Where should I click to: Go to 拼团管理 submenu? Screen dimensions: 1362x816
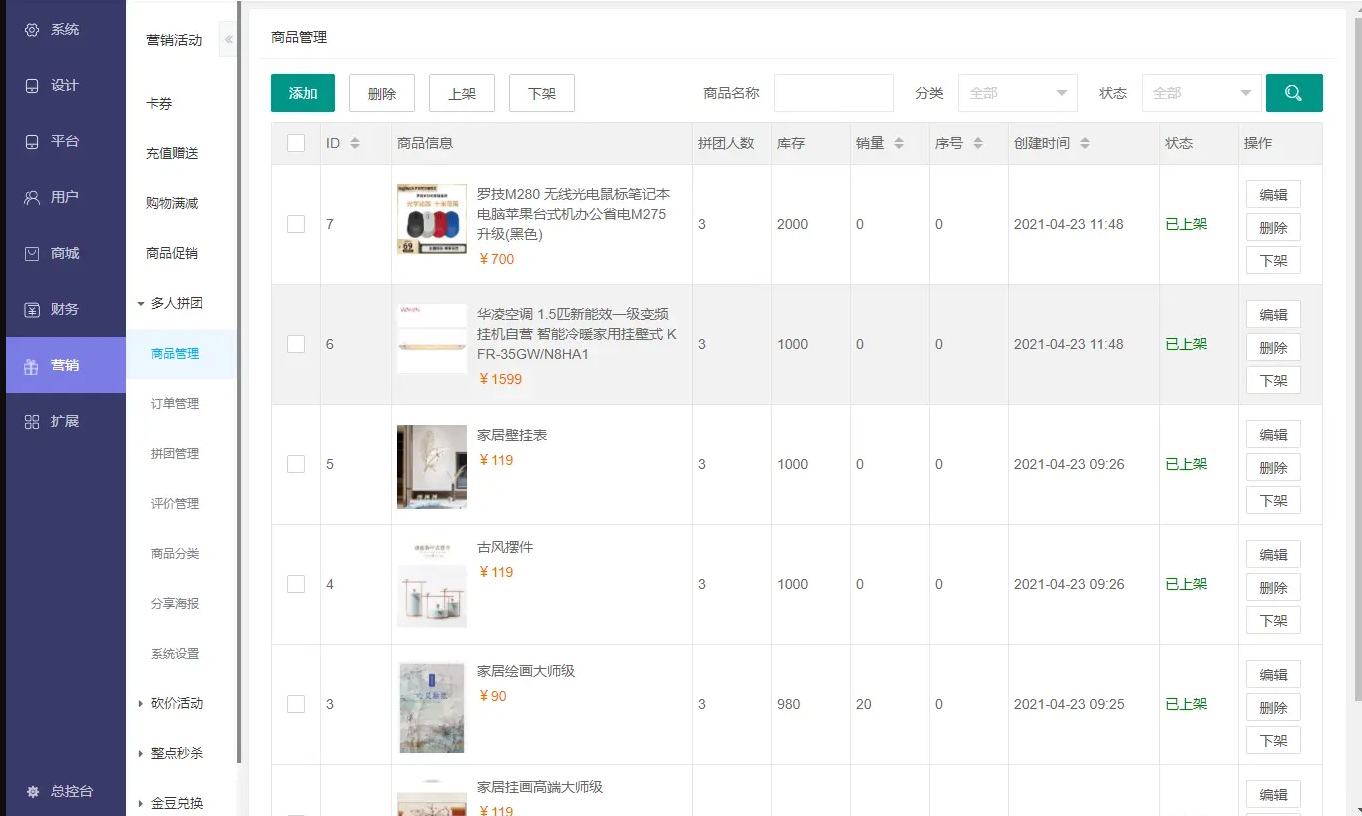175,454
